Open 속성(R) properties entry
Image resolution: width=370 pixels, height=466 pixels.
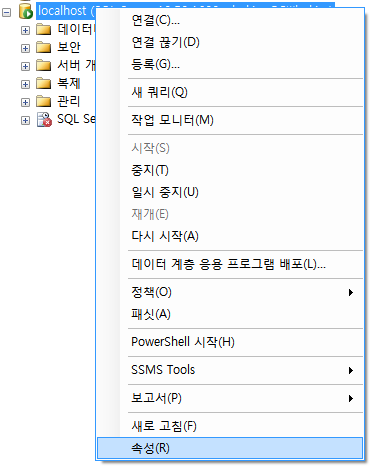[x=230, y=448]
